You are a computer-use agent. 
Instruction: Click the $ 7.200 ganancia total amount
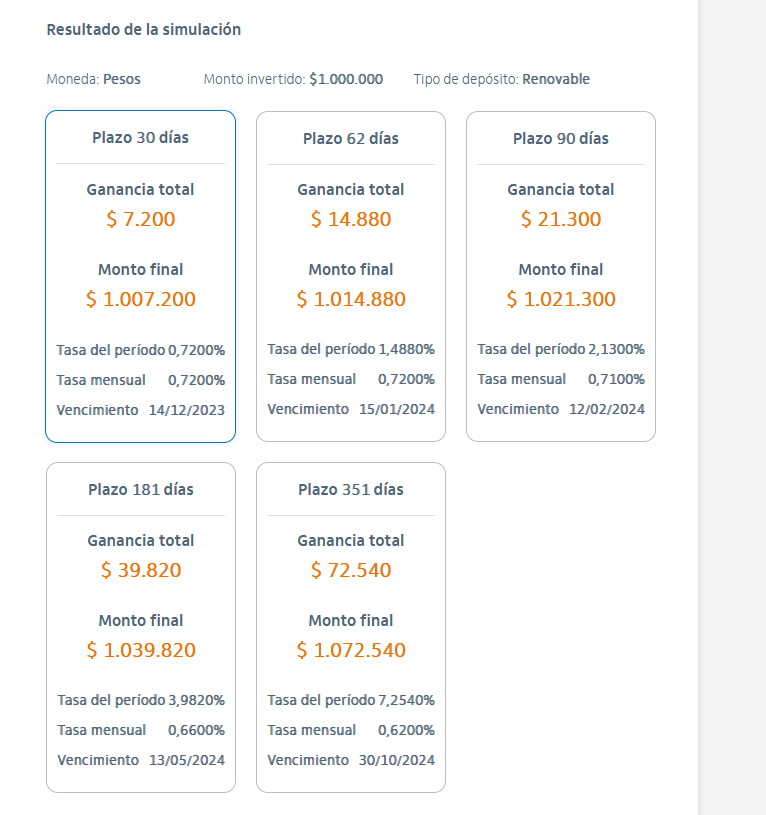(x=140, y=219)
